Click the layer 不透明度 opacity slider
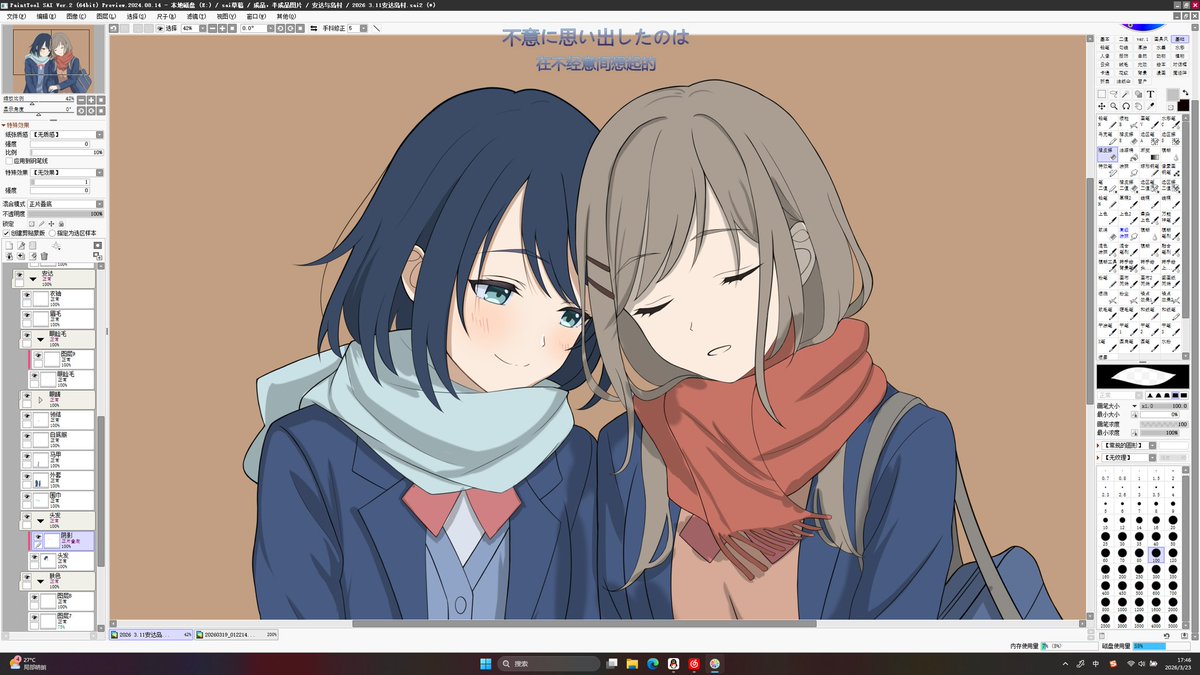 (x=66, y=213)
